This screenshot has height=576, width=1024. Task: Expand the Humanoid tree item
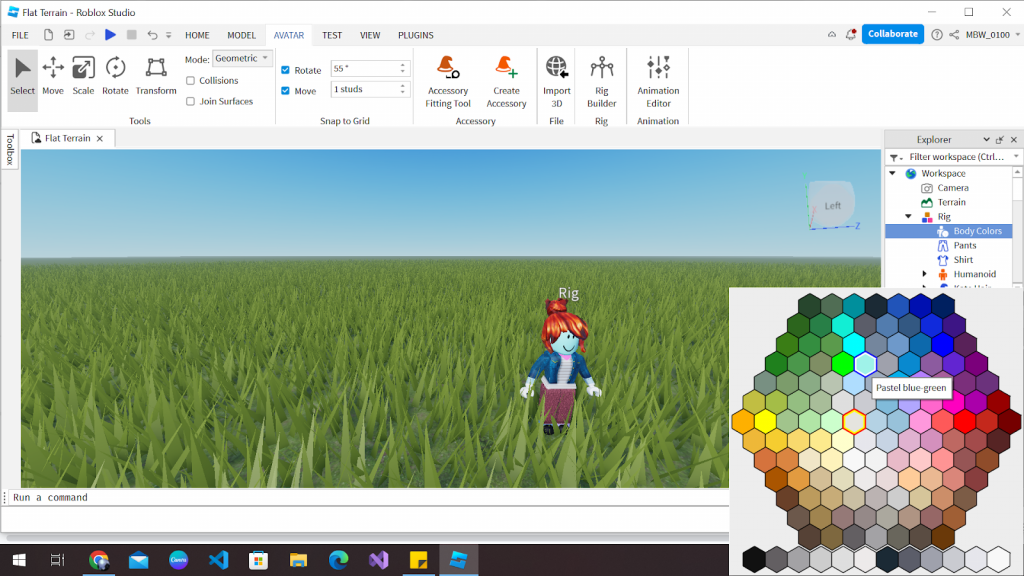click(x=925, y=274)
